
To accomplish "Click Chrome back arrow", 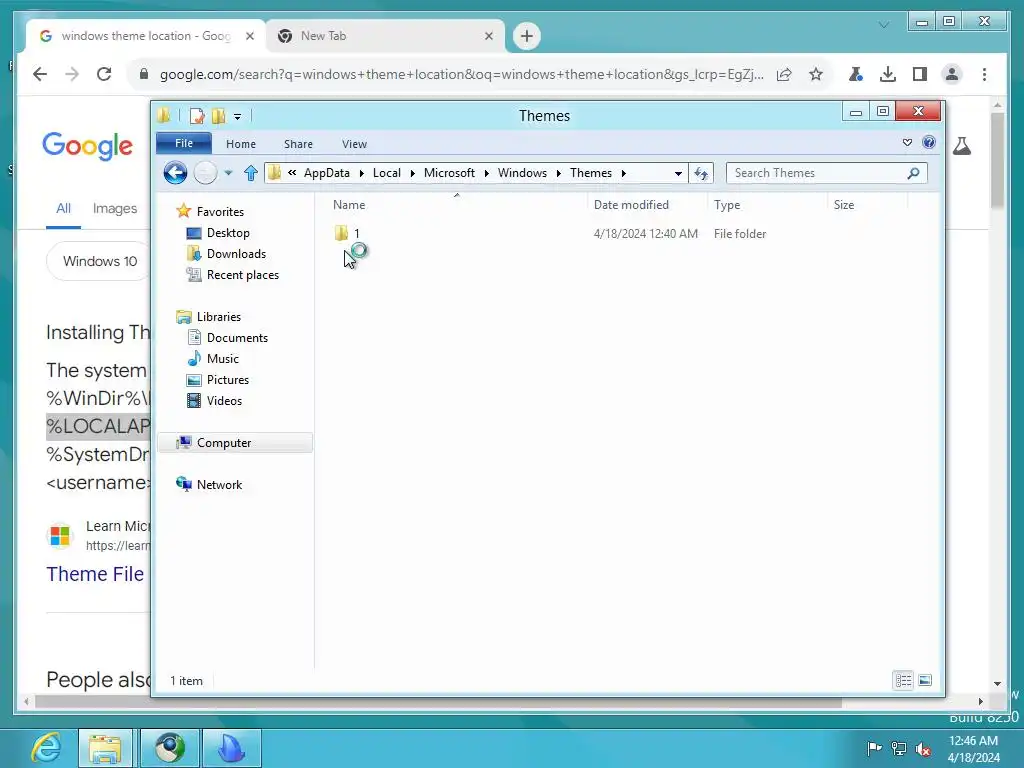I will pos(40,74).
